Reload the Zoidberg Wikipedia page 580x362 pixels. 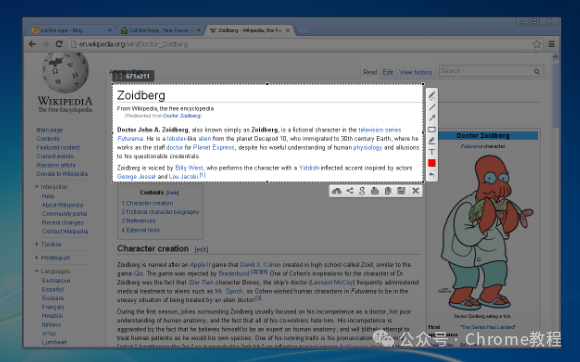point(59,44)
